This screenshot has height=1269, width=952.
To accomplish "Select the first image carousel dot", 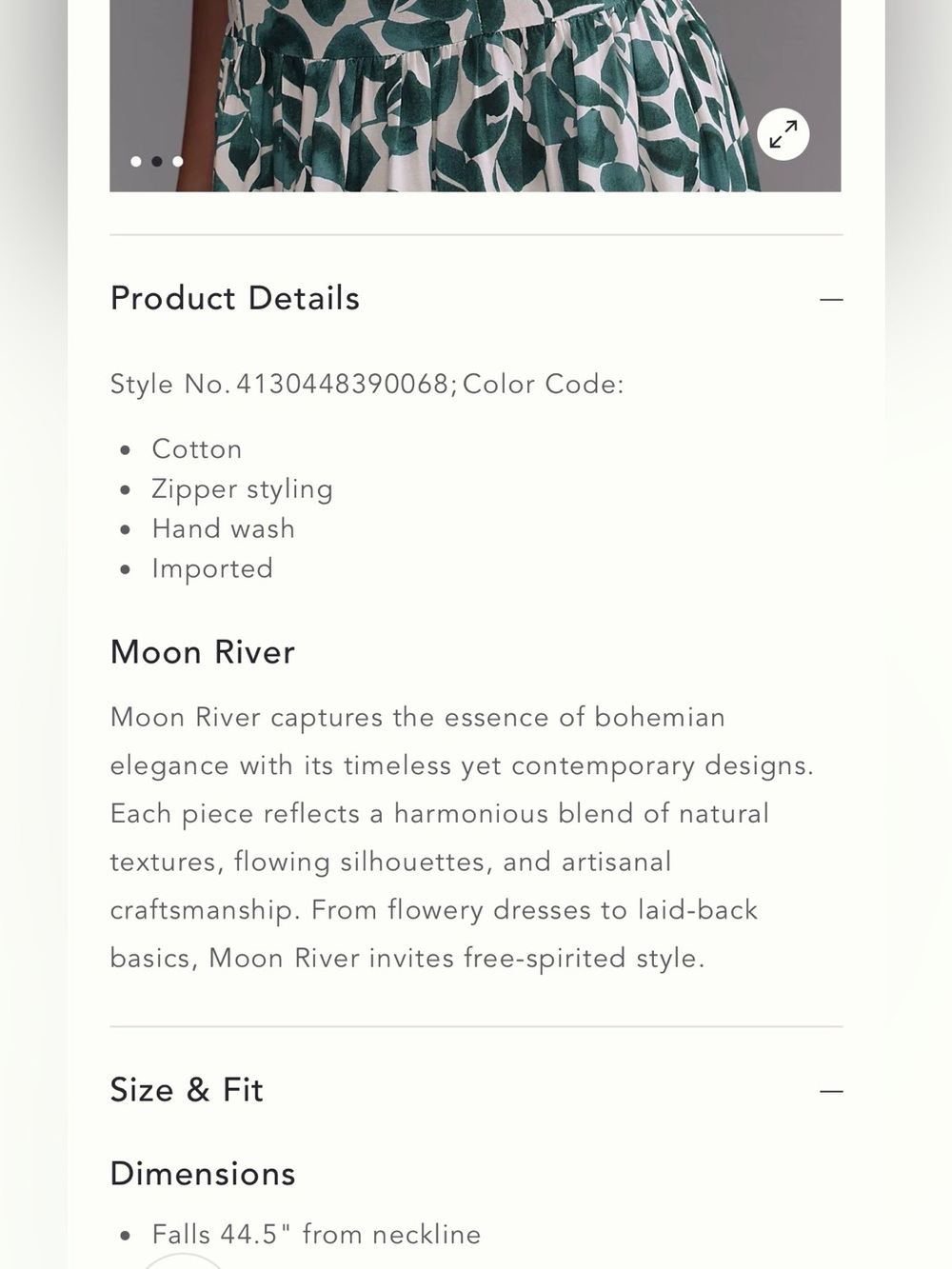I will click(x=136, y=162).
